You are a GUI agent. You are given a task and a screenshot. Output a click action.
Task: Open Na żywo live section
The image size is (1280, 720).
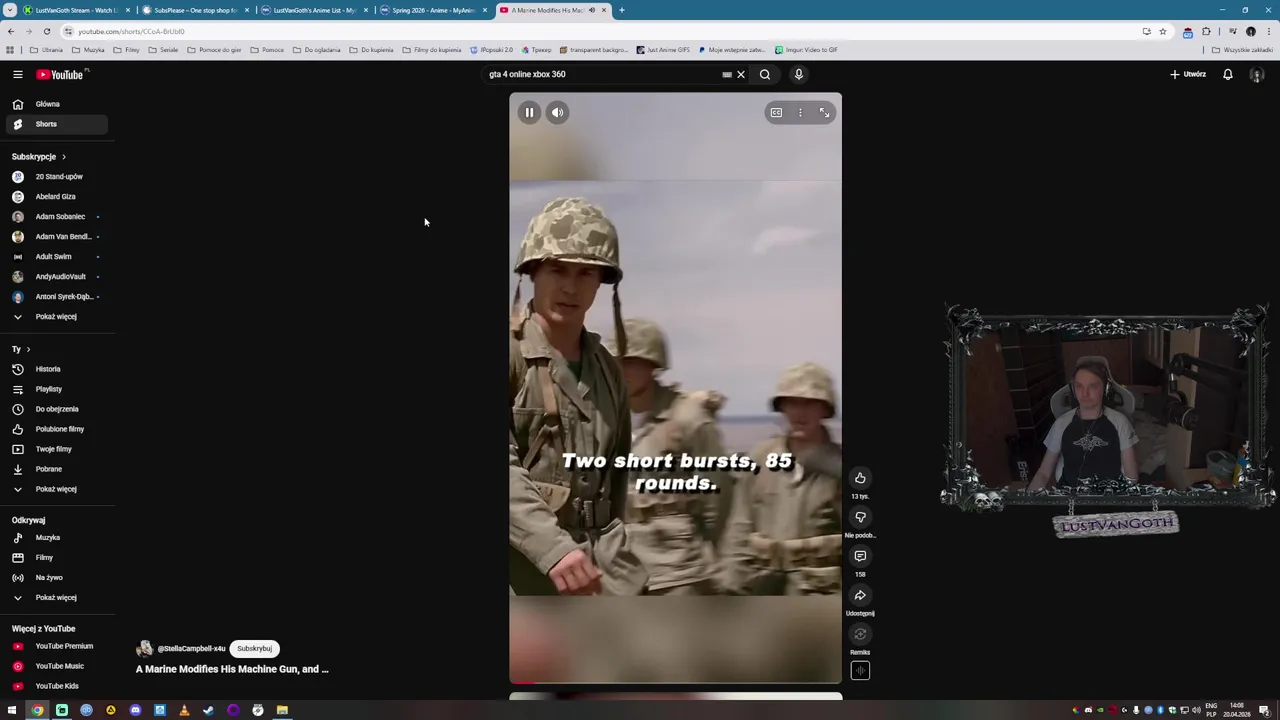[x=56, y=578]
